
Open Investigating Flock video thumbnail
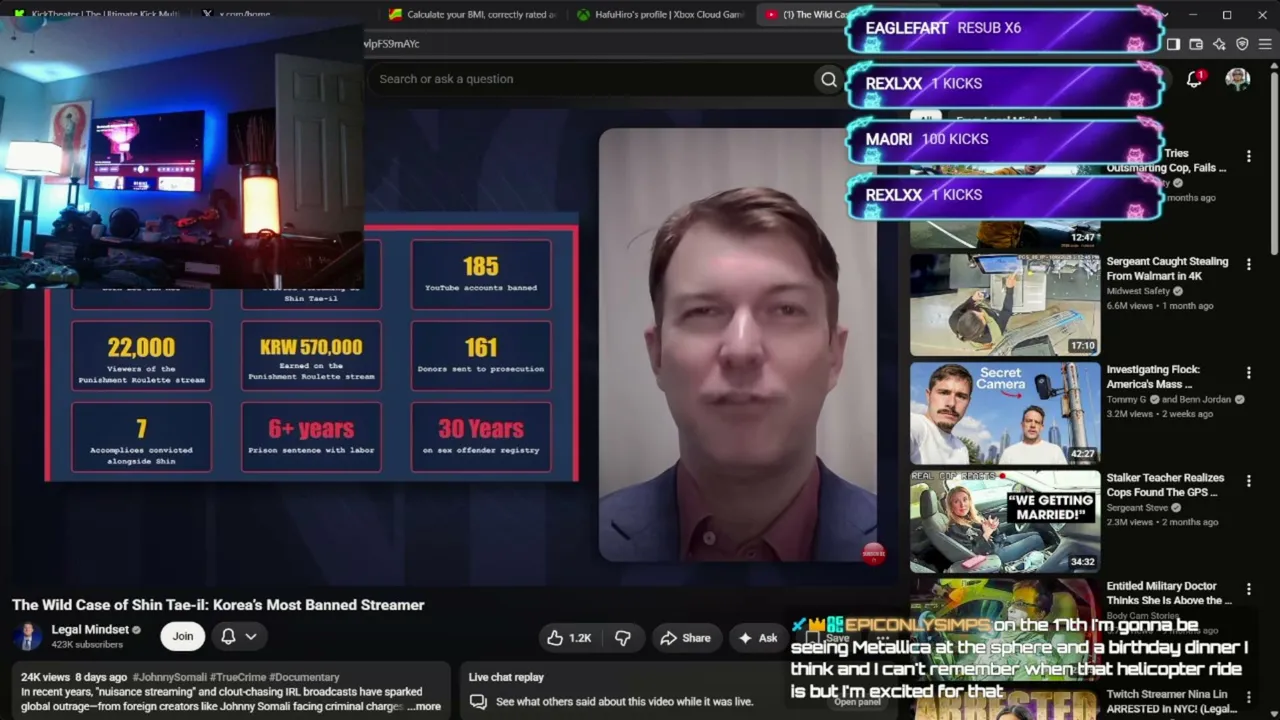[x=1005, y=412]
